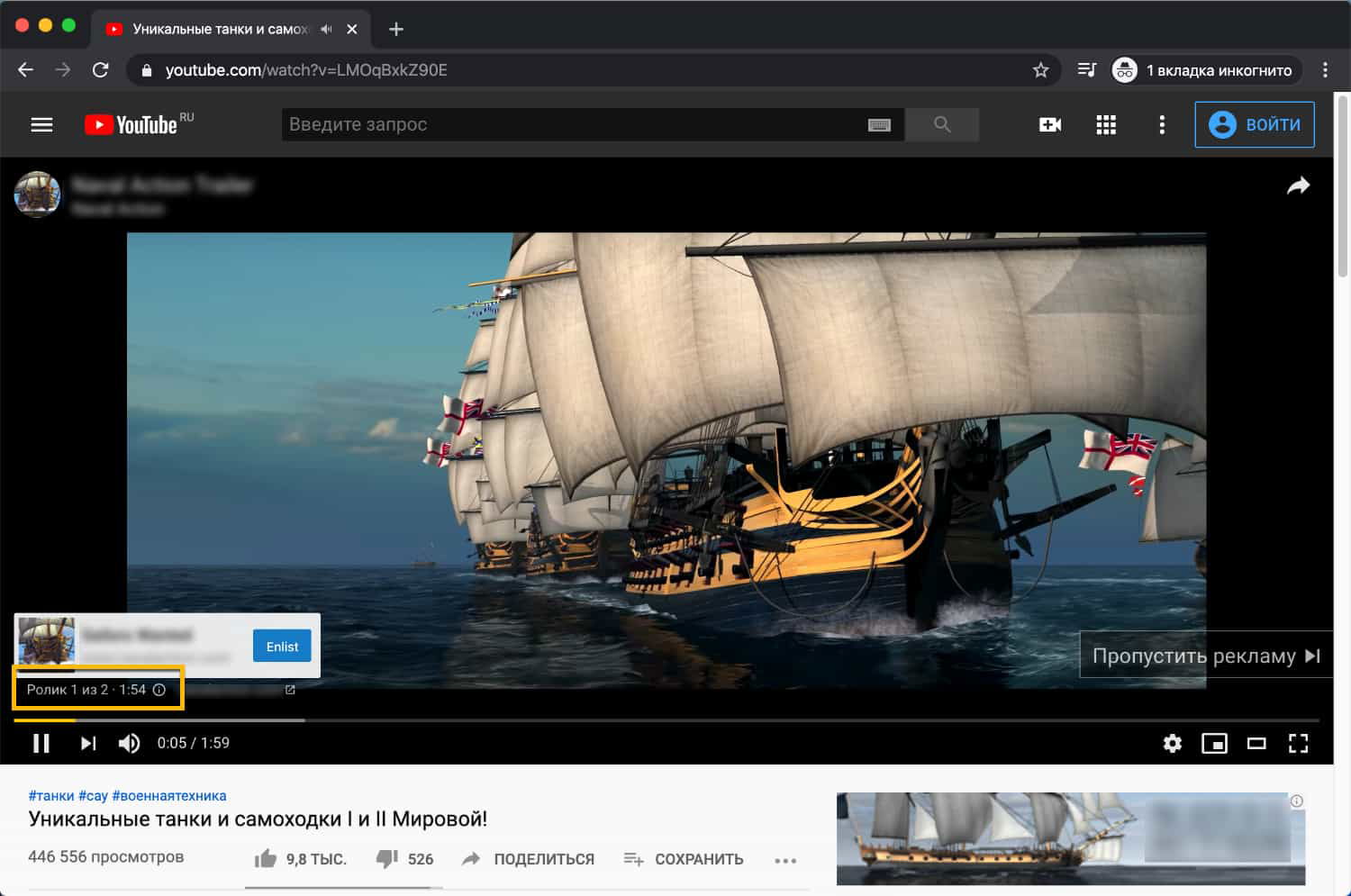This screenshot has height=896, width=1351.
Task: Open the create video camera icon
Action: pos(1050,124)
